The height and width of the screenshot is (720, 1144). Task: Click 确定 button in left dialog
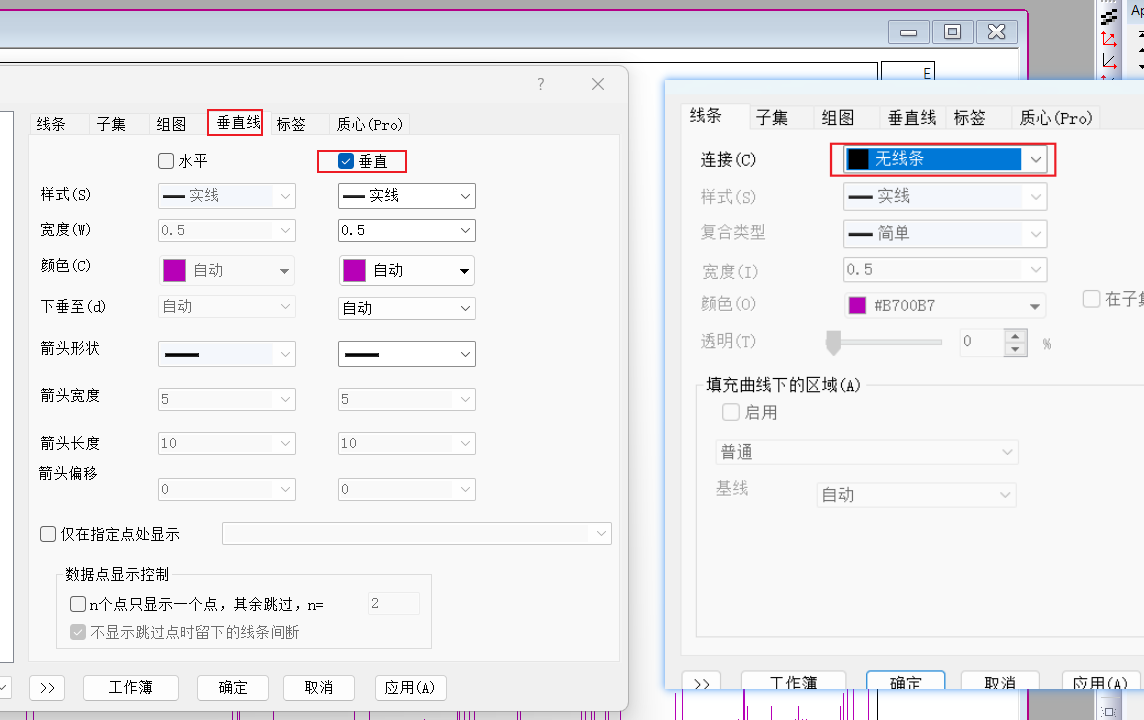(233, 687)
